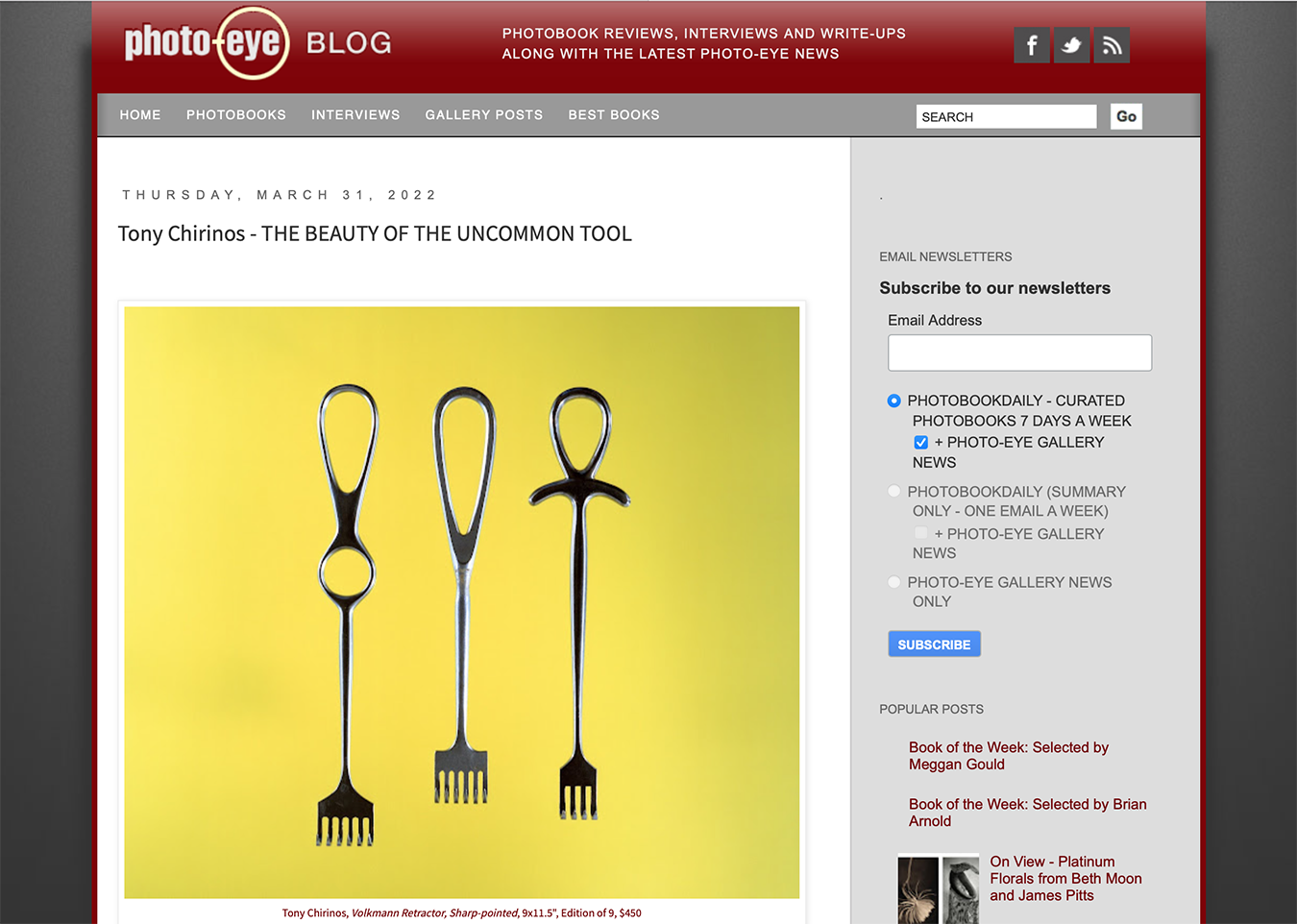Viewport: 1297px width, 924px height.
Task: Open the Facebook icon link
Action: [x=1032, y=45]
